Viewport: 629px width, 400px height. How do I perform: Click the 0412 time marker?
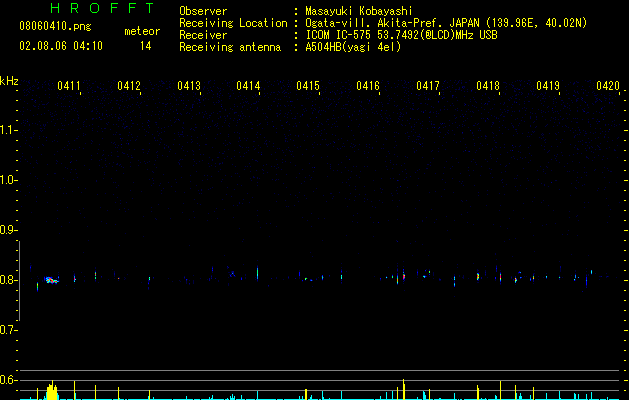point(129,86)
